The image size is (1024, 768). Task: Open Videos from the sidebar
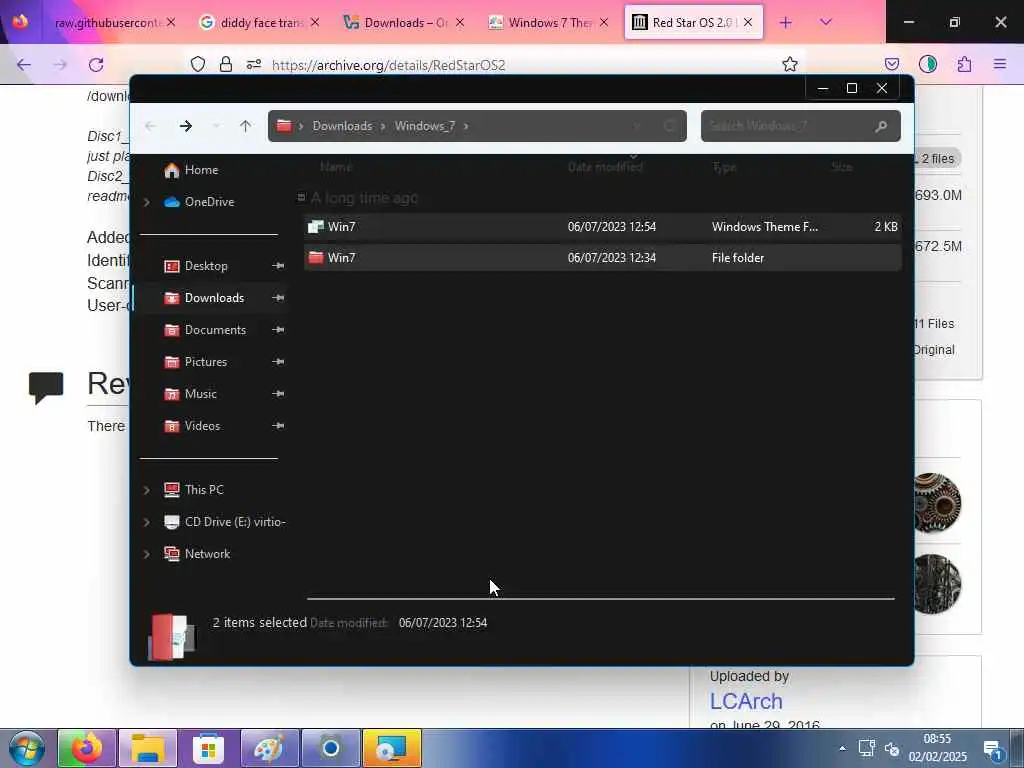coord(202,426)
